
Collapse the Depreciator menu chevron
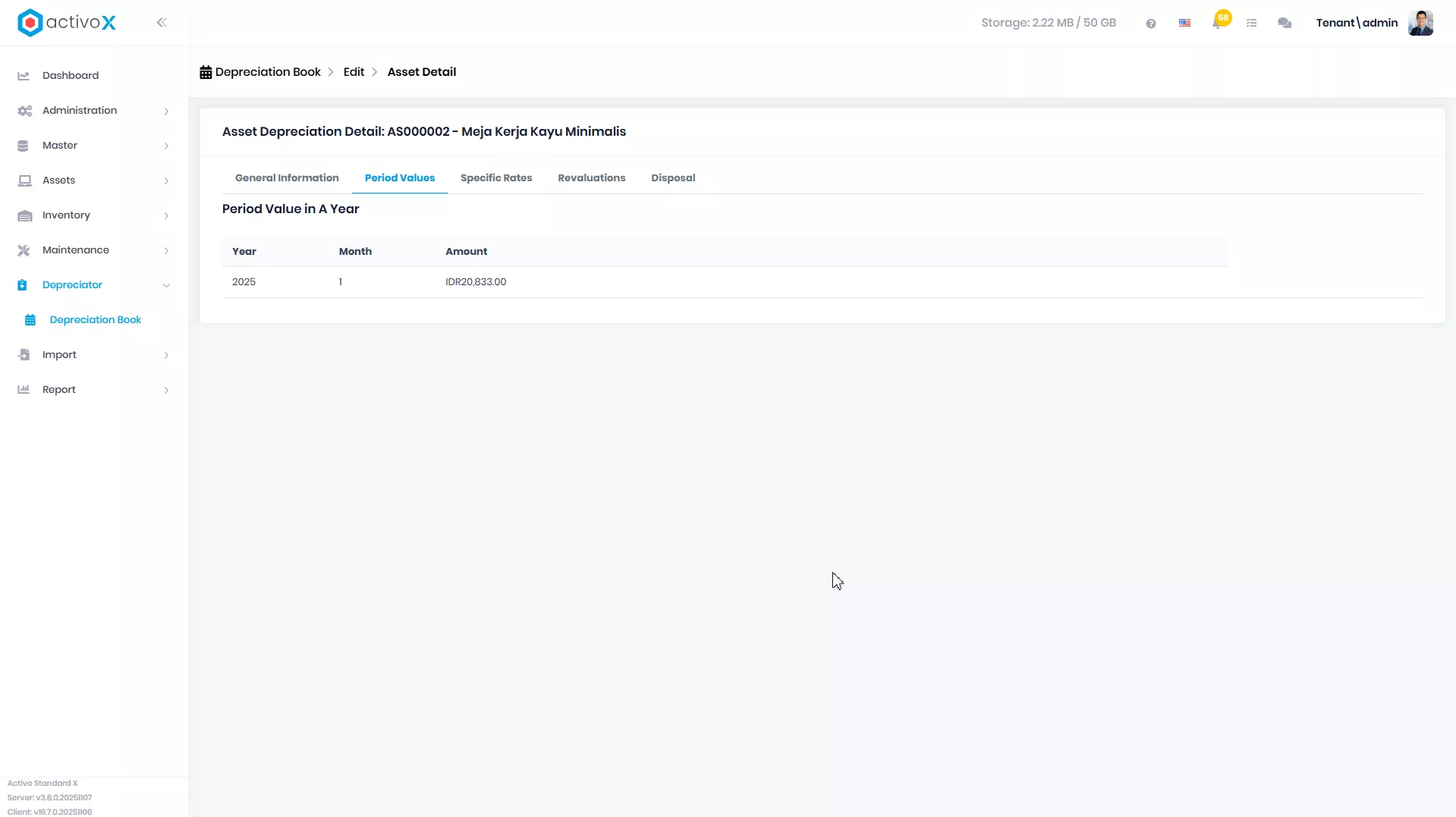(166, 286)
